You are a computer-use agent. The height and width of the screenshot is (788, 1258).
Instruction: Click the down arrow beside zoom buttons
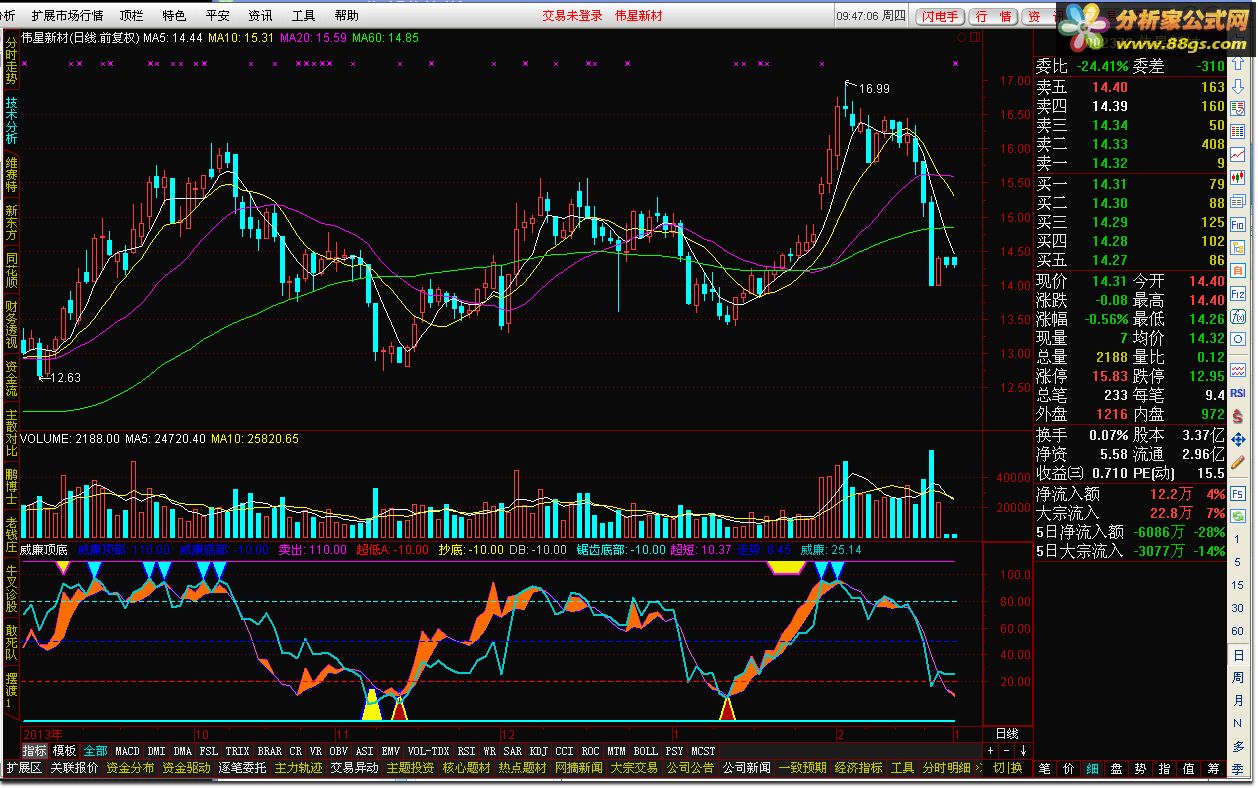tap(1023, 750)
